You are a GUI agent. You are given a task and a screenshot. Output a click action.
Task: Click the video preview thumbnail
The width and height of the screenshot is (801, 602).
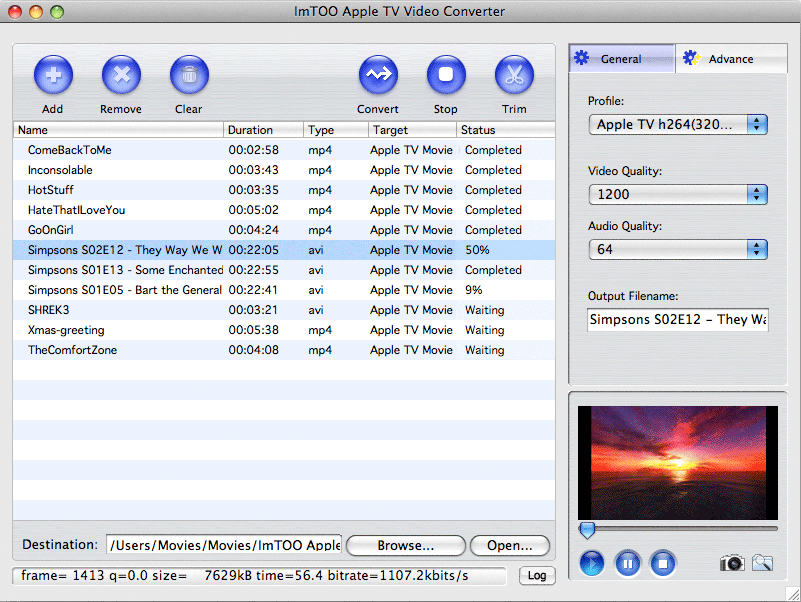coord(677,462)
